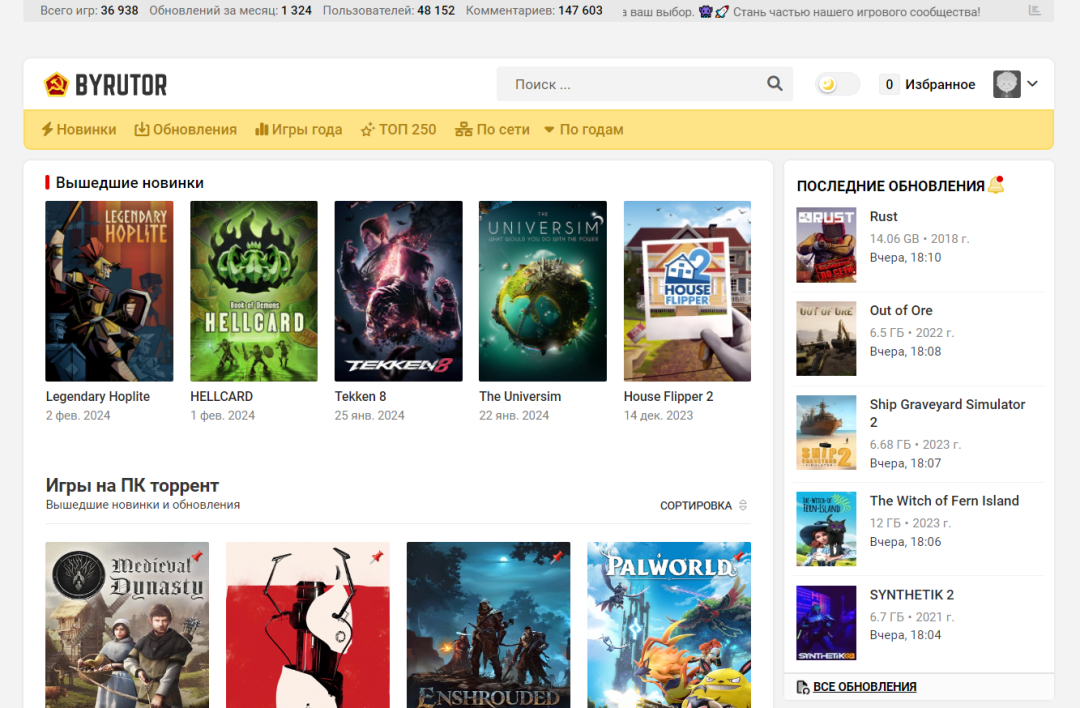
Task: Expand the По годам dropdown
Action: 584,129
